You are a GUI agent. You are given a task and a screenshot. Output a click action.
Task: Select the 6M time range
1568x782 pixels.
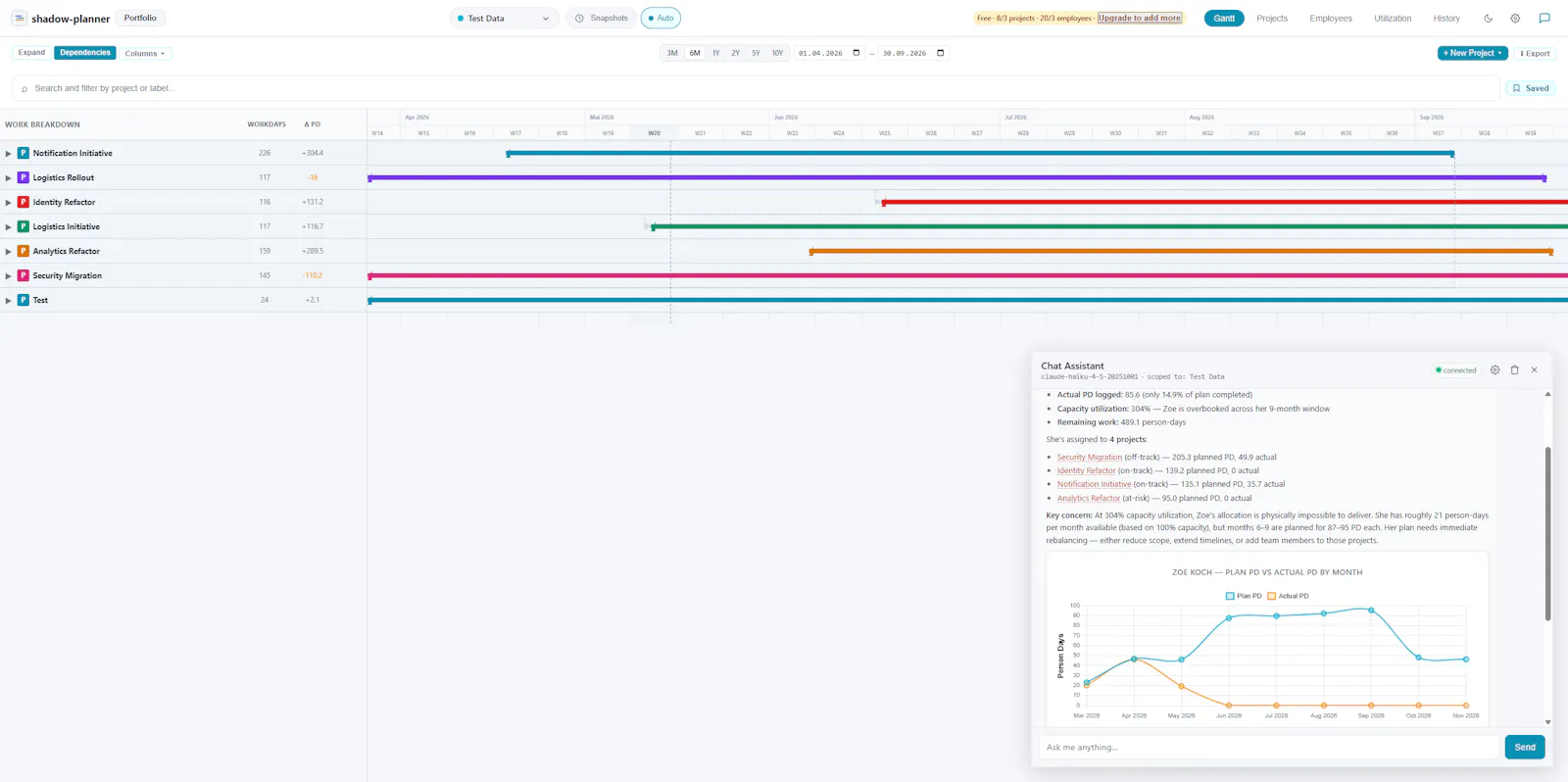click(x=695, y=53)
